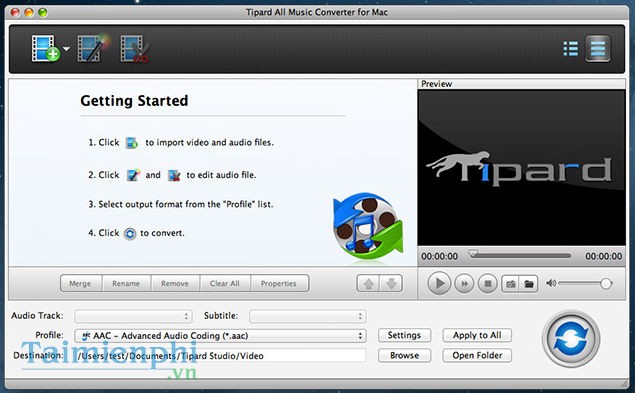The width and height of the screenshot is (635, 393).
Task: Click the Open Folder button
Action: 477,355
